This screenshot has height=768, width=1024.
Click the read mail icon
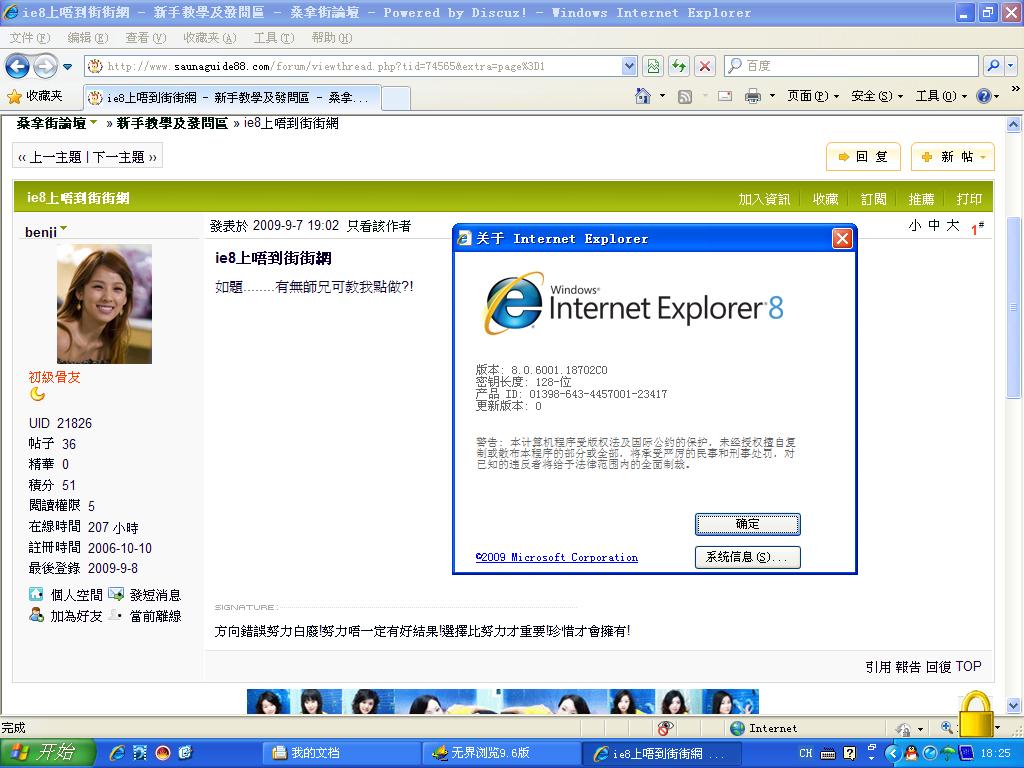[x=725, y=97]
